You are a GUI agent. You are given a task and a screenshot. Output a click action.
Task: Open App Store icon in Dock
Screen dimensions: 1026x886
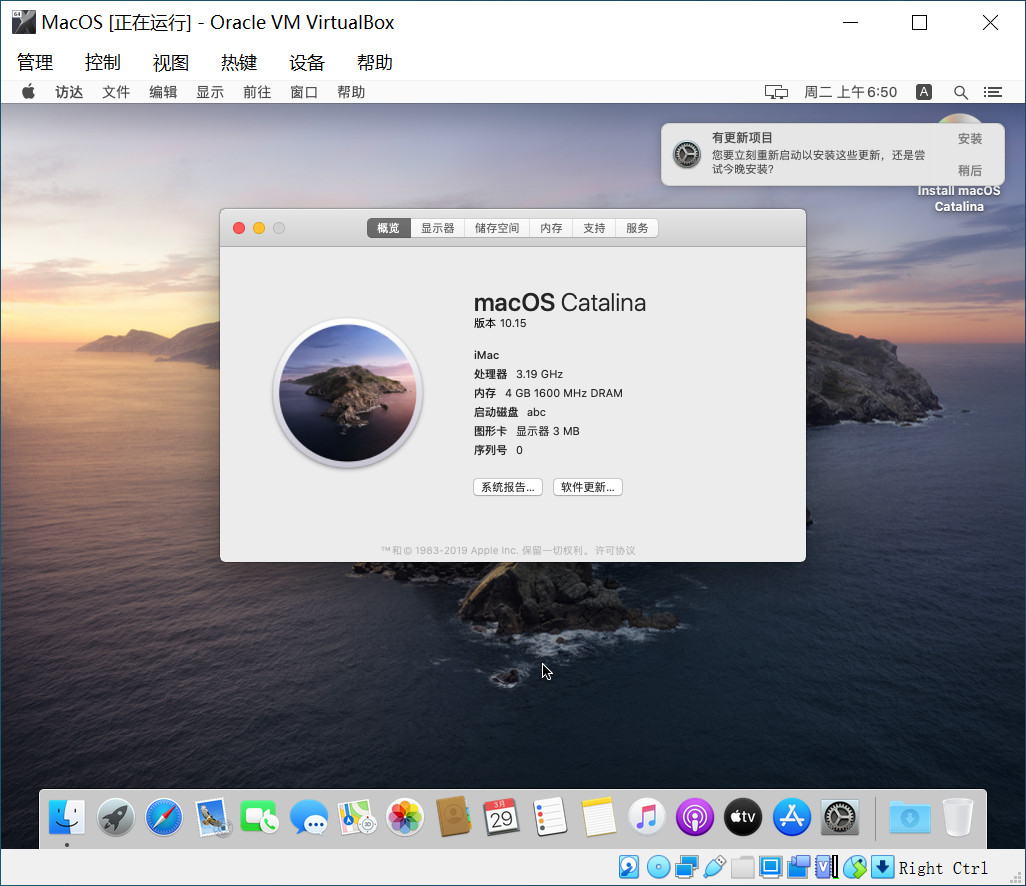pos(792,817)
